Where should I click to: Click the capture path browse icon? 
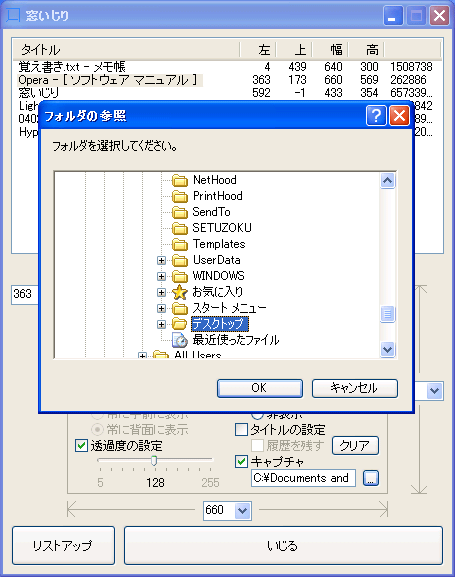pyautogui.click(x=371, y=478)
